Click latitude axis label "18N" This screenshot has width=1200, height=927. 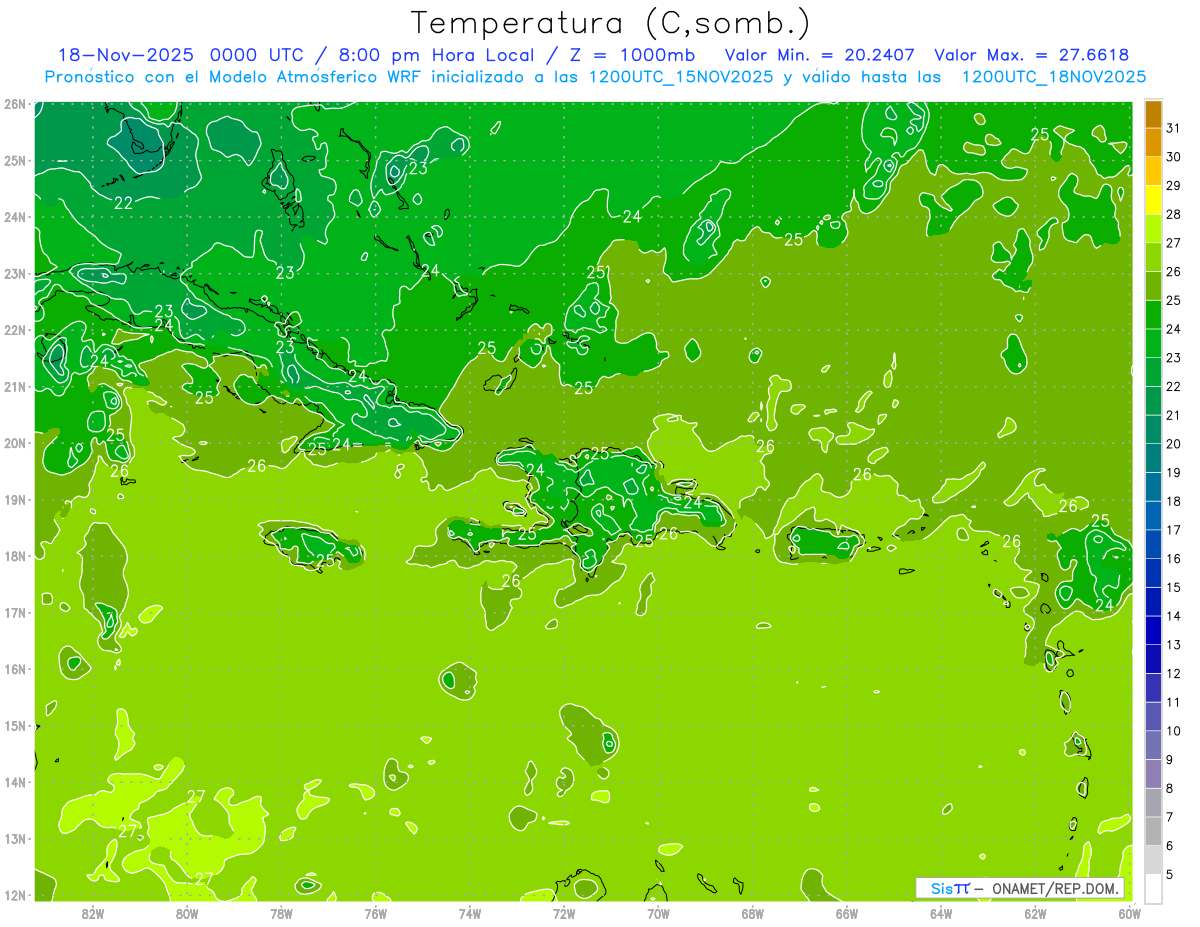coord(14,556)
